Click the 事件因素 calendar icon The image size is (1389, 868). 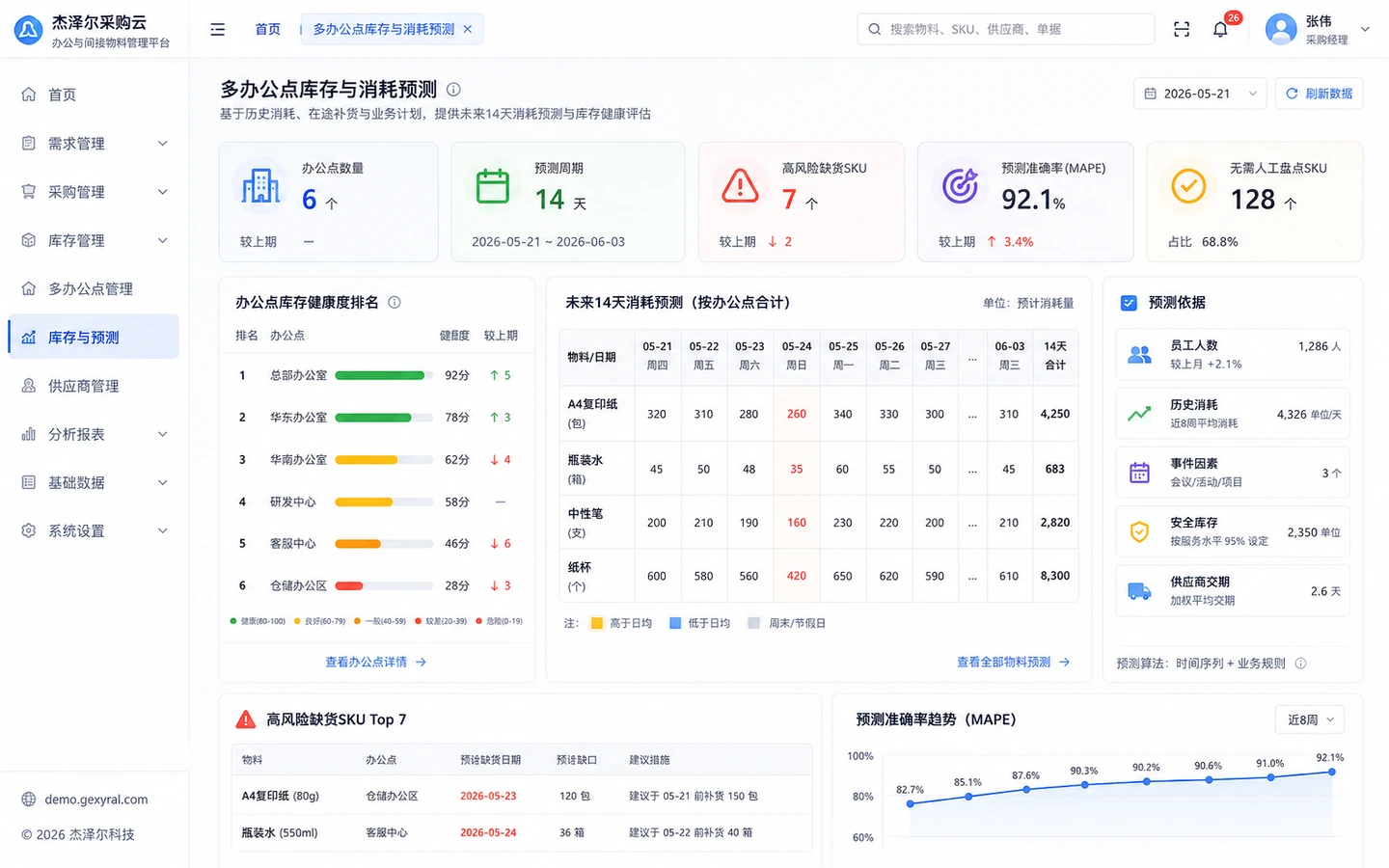pos(1139,473)
